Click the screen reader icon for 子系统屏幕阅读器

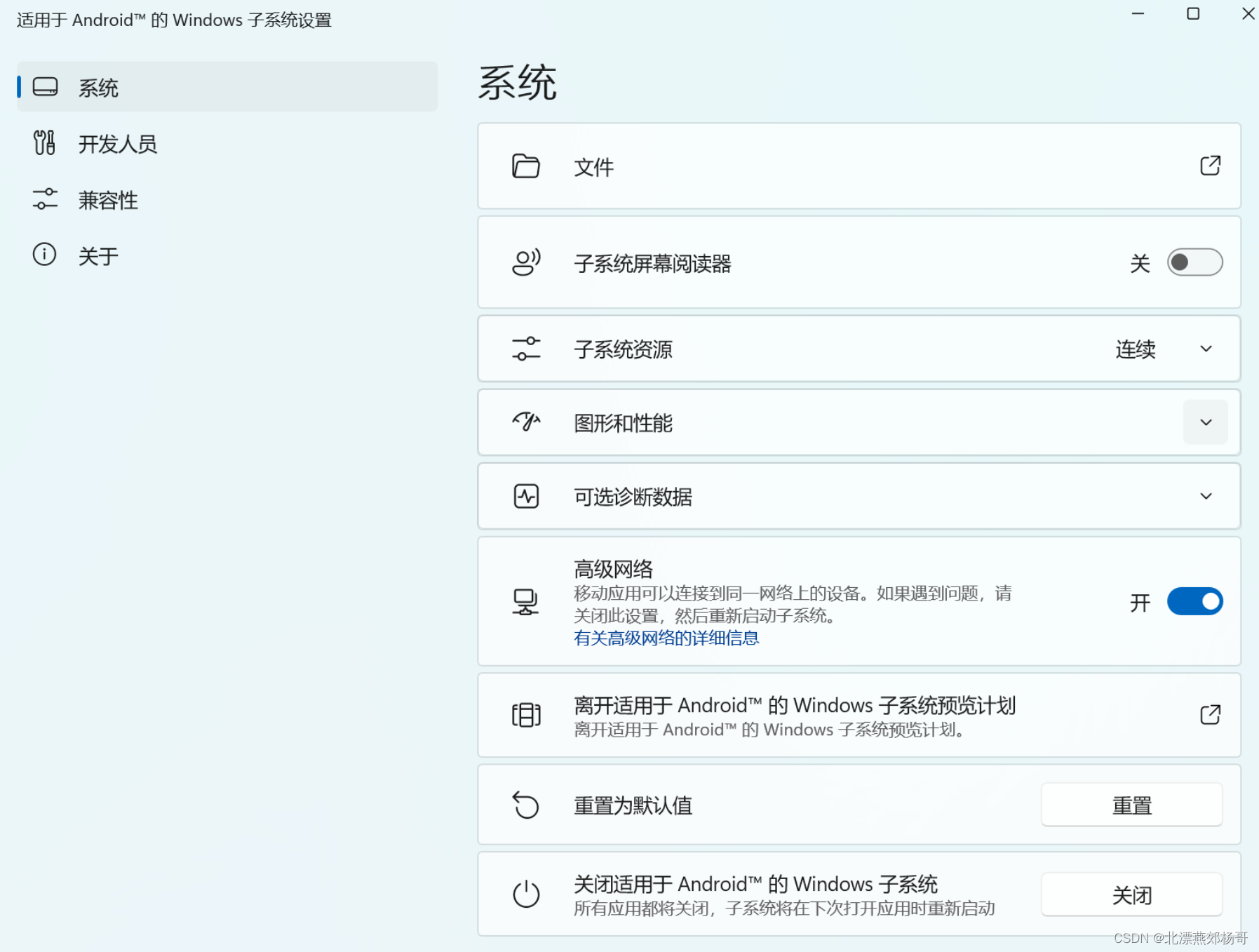tap(526, 262)
